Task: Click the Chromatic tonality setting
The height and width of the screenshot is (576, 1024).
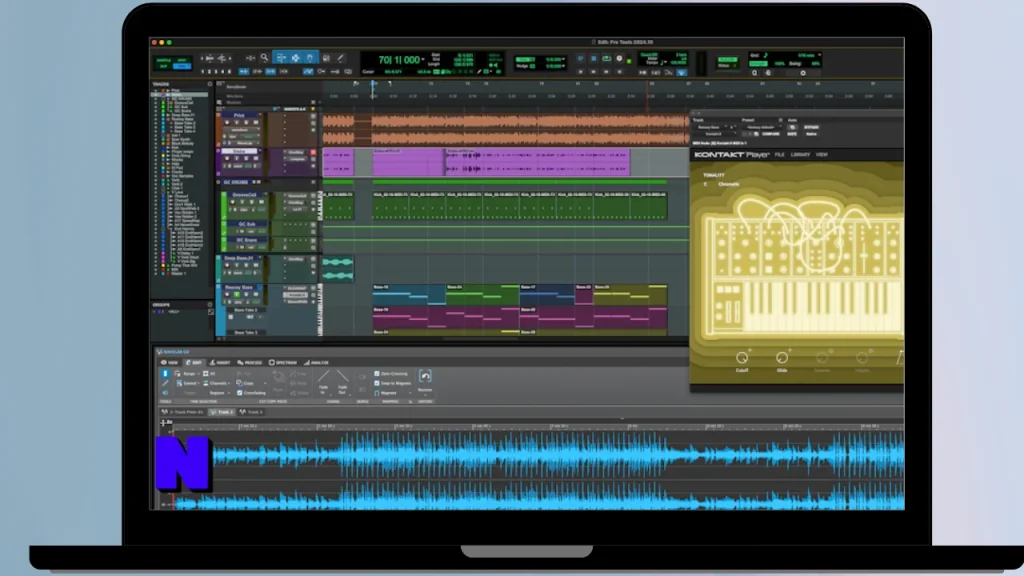Action: point(729,184)
